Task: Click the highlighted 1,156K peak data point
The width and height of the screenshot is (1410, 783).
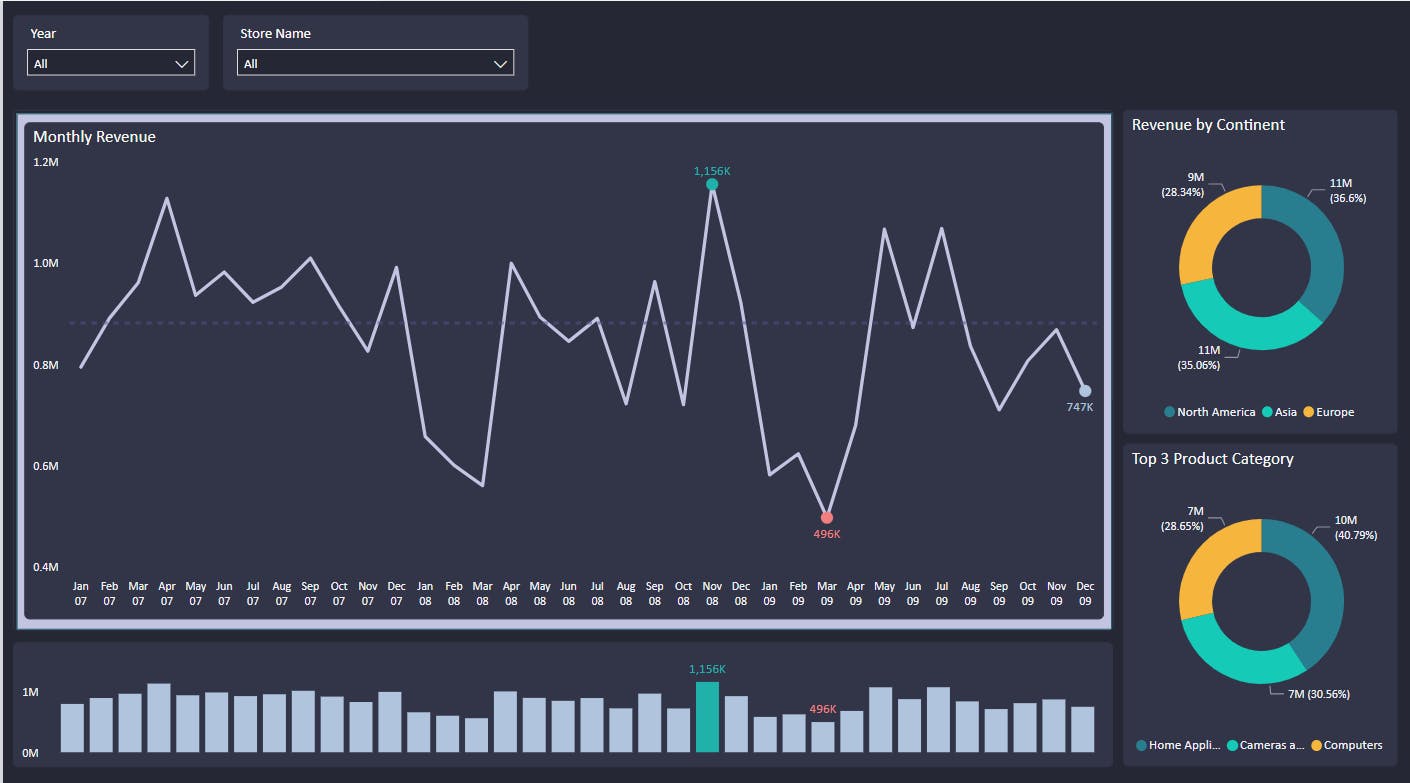Action: pos(711,186)
